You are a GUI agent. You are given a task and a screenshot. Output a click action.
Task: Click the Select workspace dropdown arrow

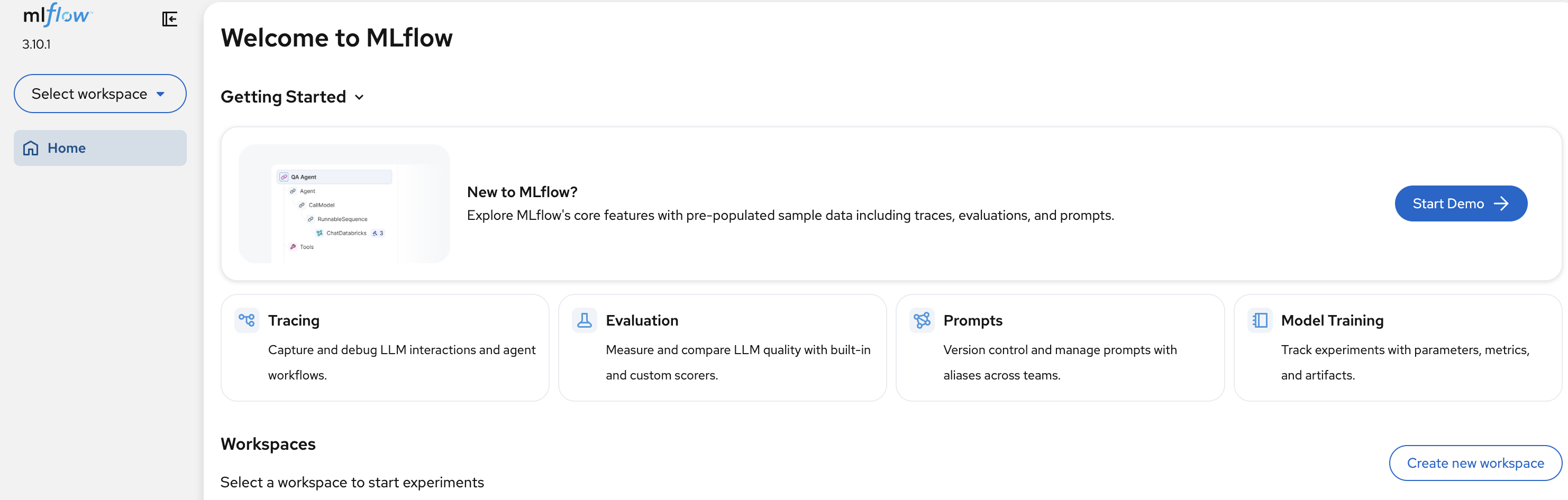(x=161, y=94)
